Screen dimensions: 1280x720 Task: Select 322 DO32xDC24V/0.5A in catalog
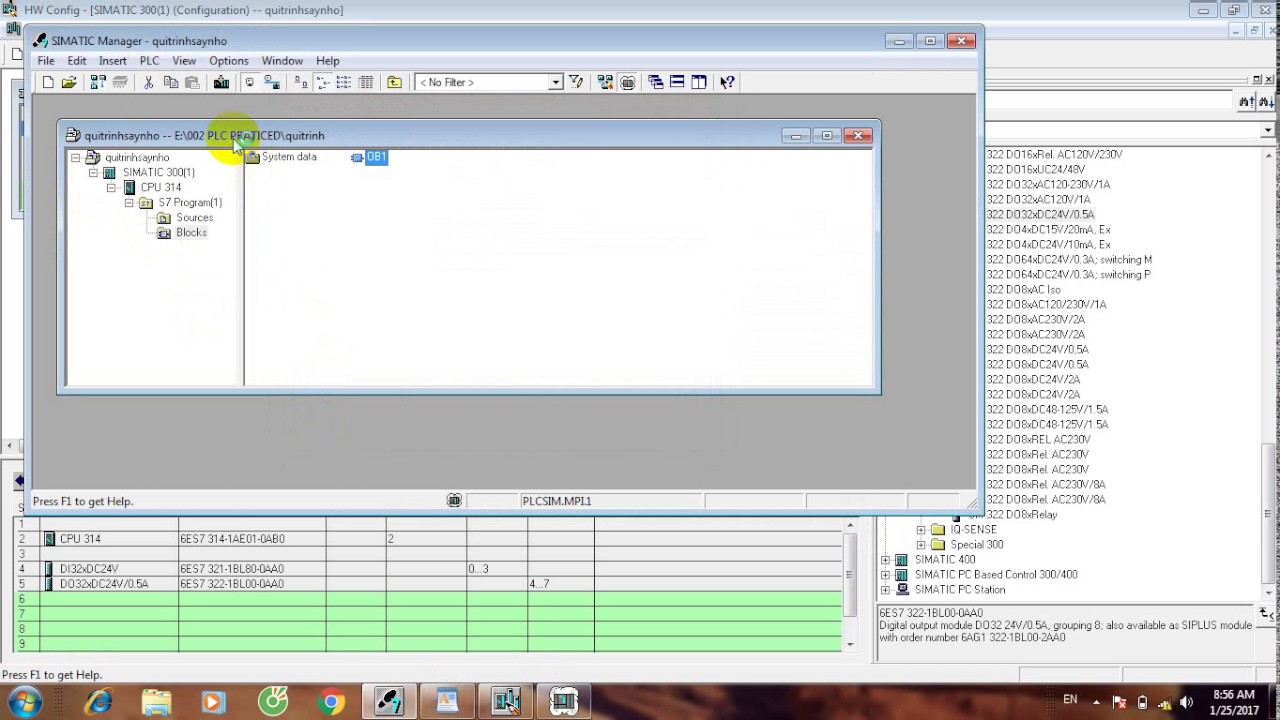coord(1040,215)
